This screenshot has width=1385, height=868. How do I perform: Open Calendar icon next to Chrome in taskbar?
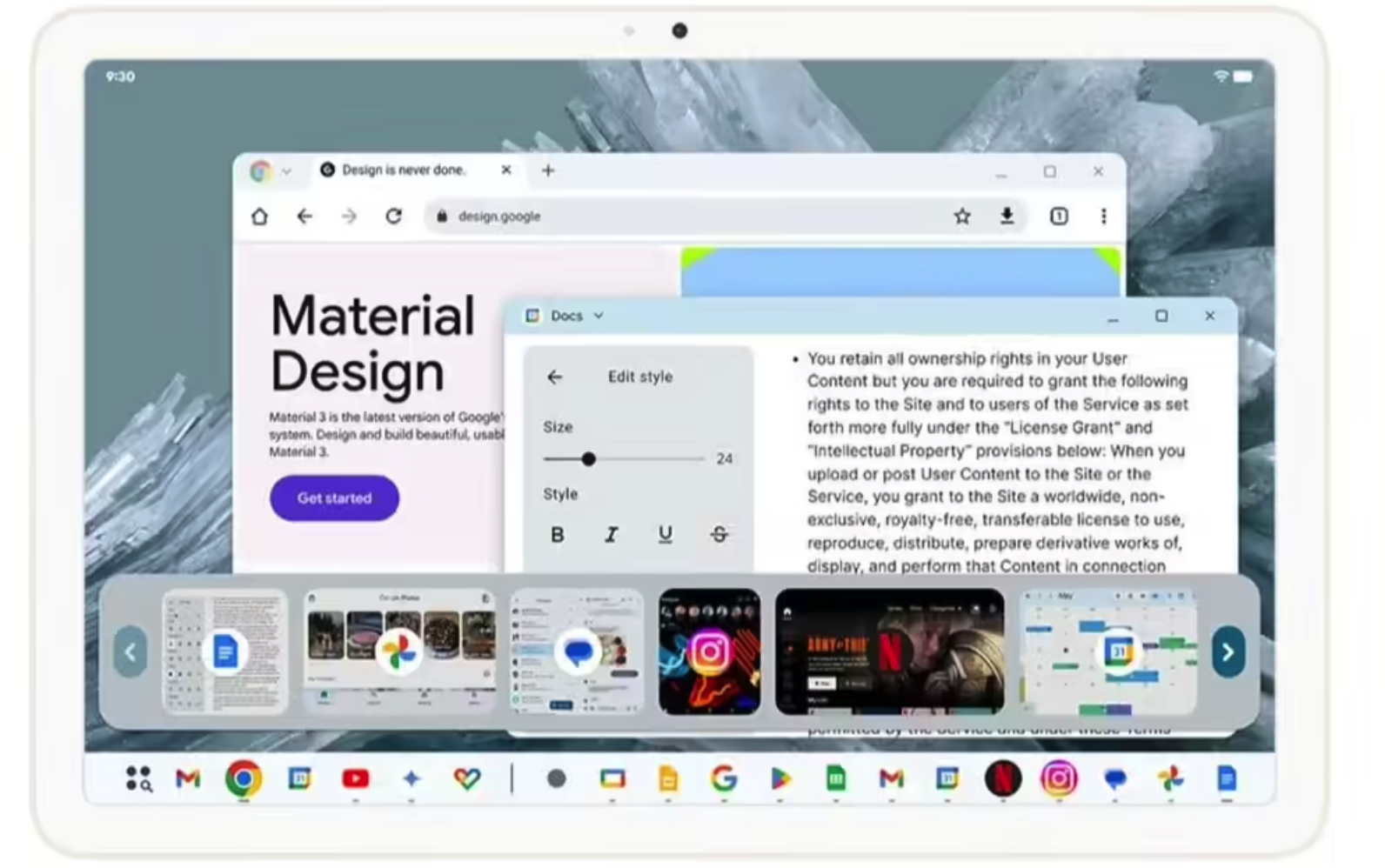(299, 778)
